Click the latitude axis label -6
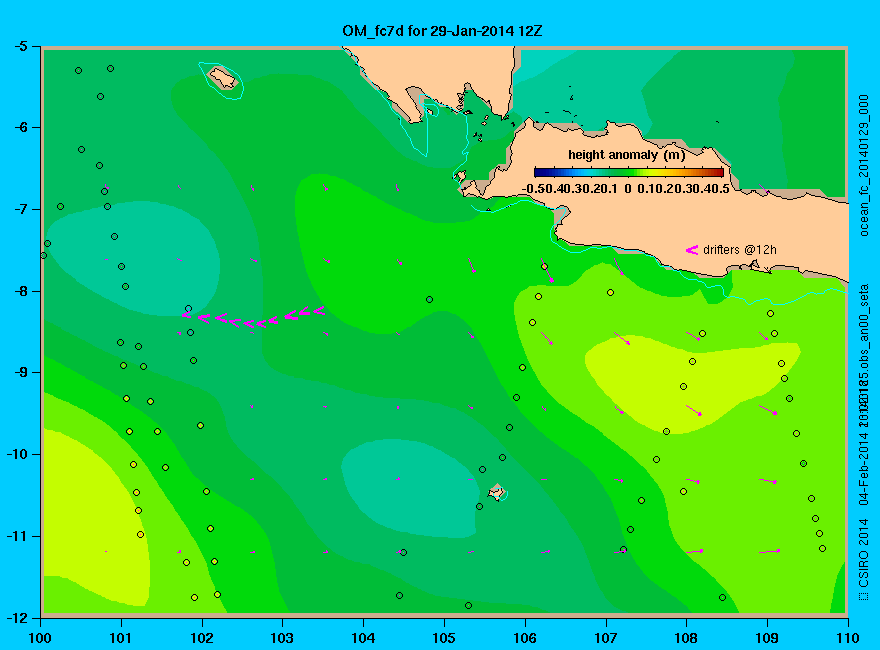880x650 pixels. (x=20, y=127)
